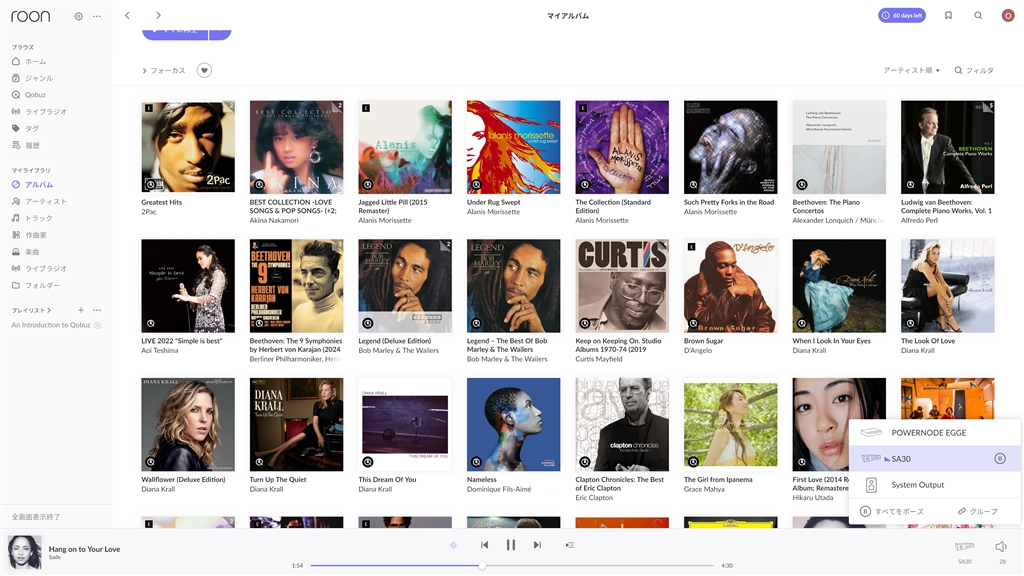The width and height of the screenshot is (1024, 576).
Task: Open Under Rug Swept album cover
Action: [x=513, y=147]
